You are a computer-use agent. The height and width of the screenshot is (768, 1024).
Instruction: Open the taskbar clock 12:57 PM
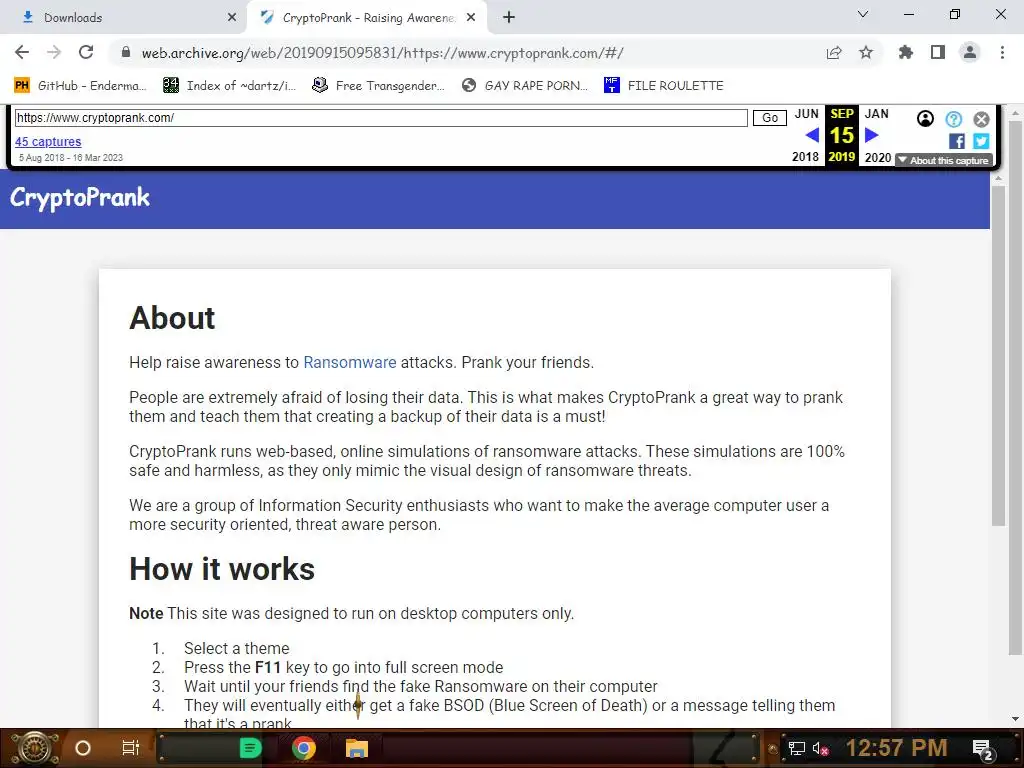click(x=896, y=748)
